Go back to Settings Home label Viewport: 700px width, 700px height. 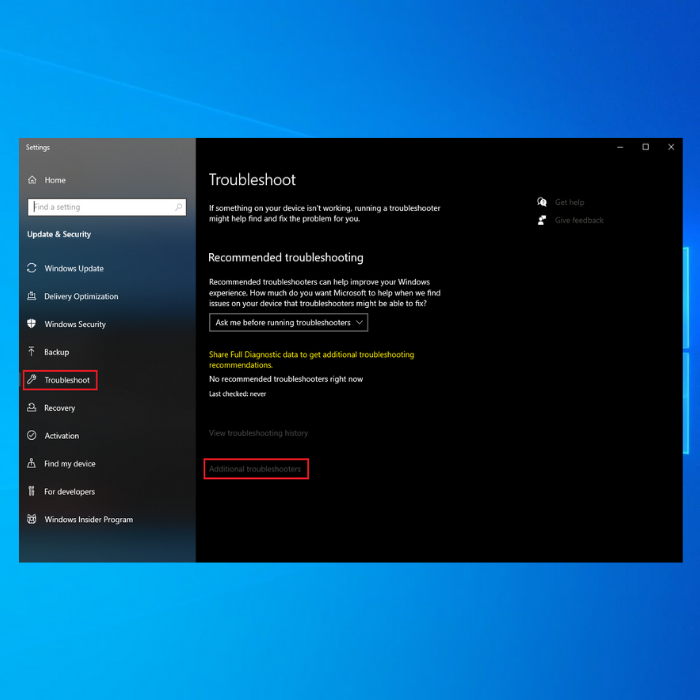click(x=55, y=180)
